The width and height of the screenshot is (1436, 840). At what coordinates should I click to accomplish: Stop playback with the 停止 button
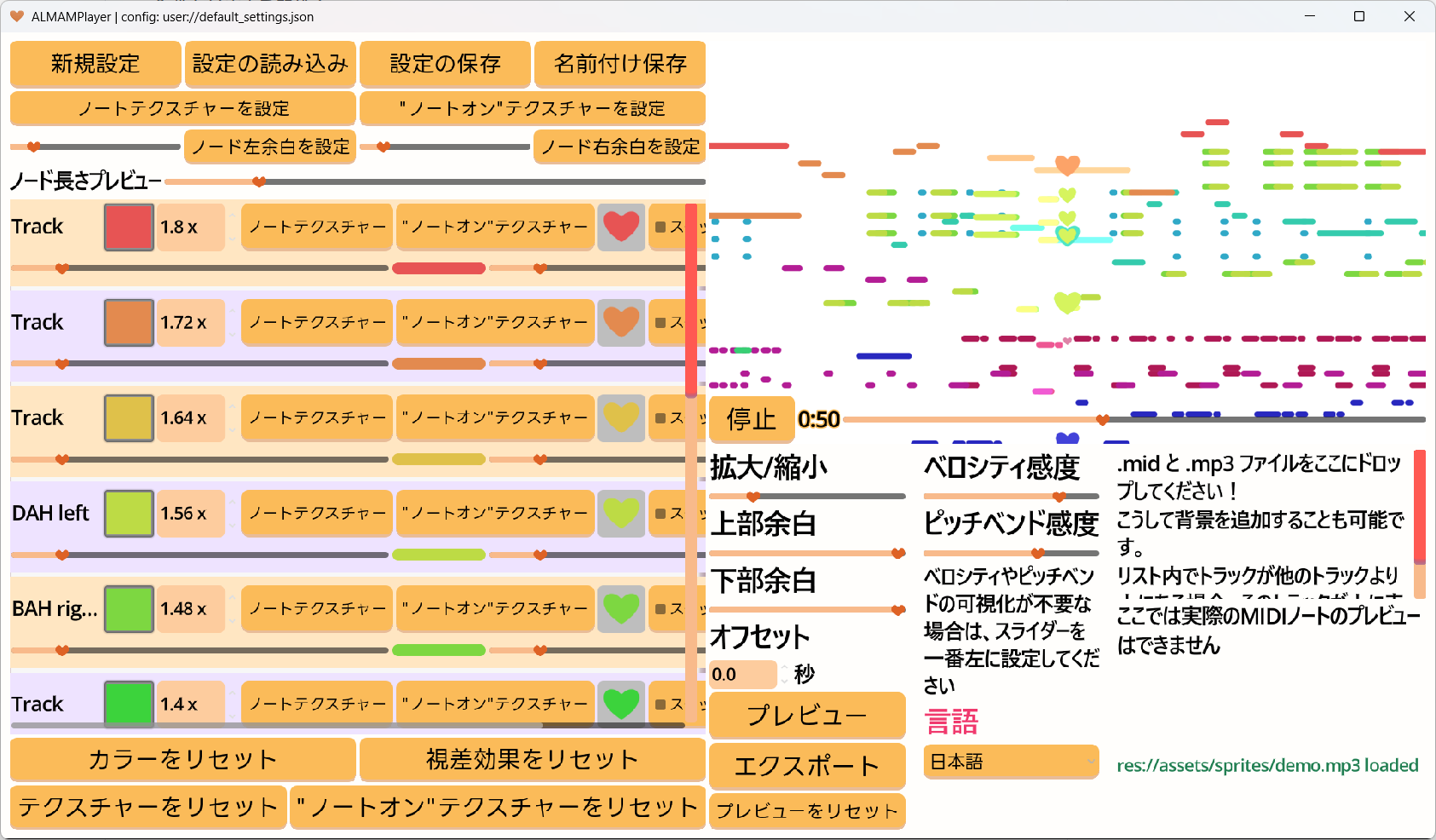(752, 419)
